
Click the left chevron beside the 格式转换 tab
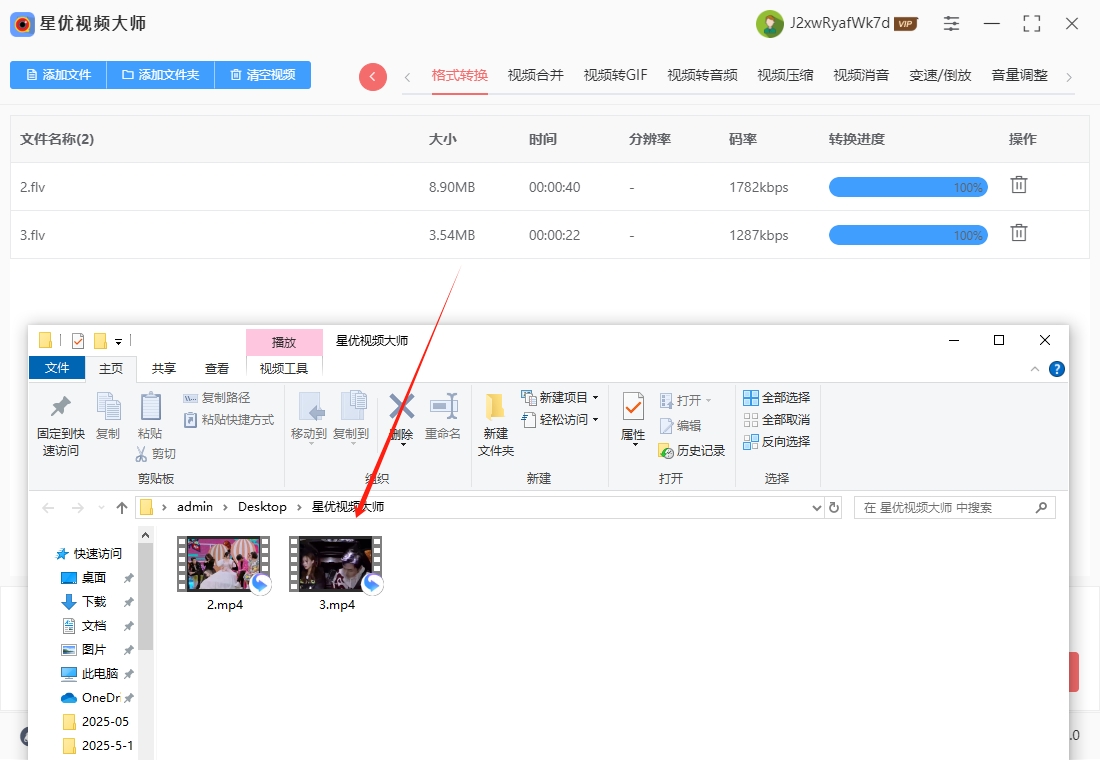407,77
